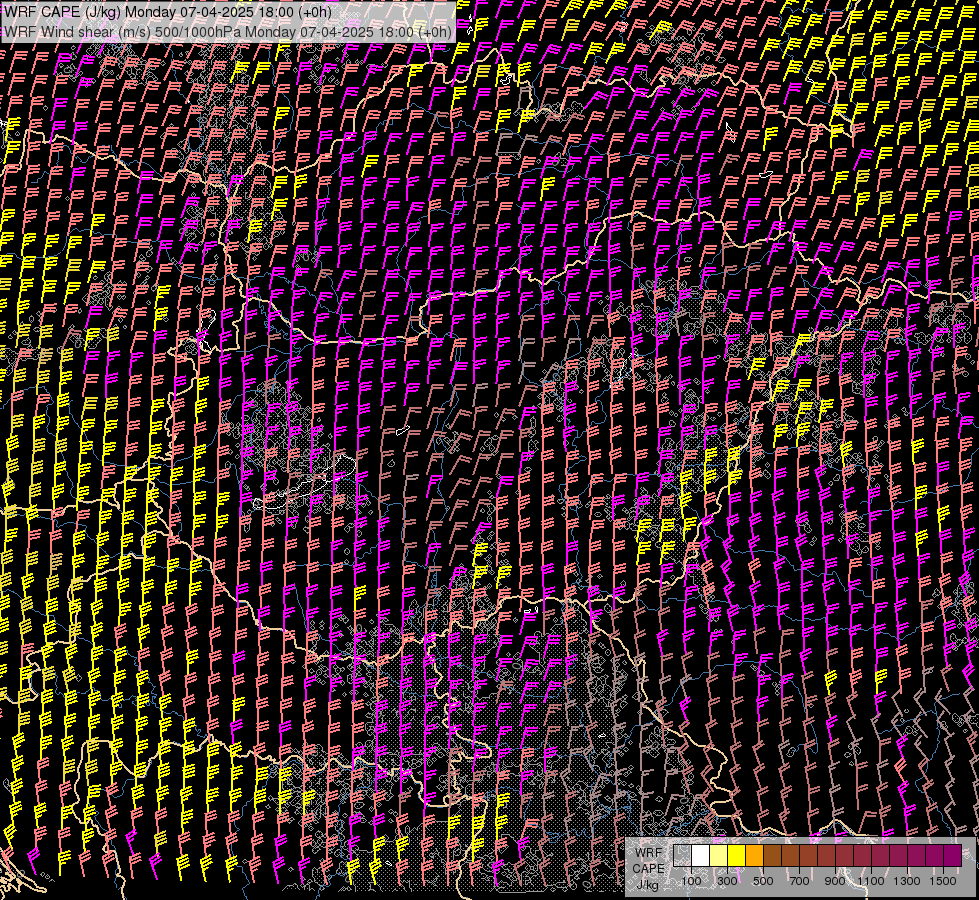979x900 pixels.
Task: Select the transparent first legend swatch
Action: [682, 856]
